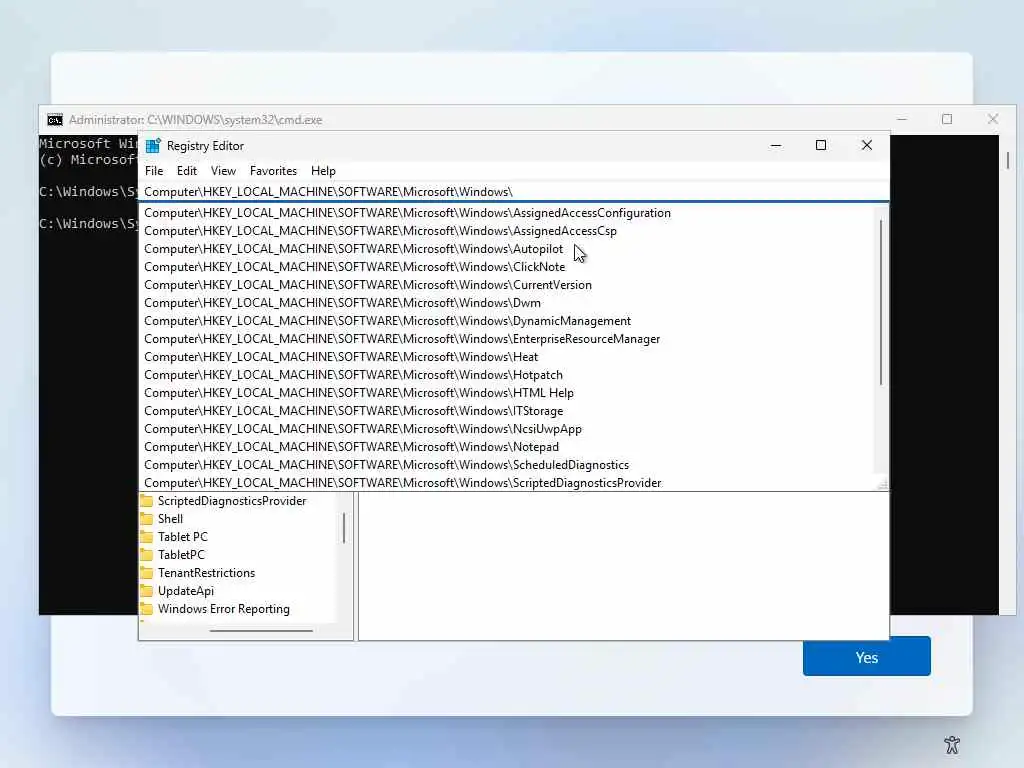
Task: Select the Windows Error Reporting key label
Action: [224, 609]
